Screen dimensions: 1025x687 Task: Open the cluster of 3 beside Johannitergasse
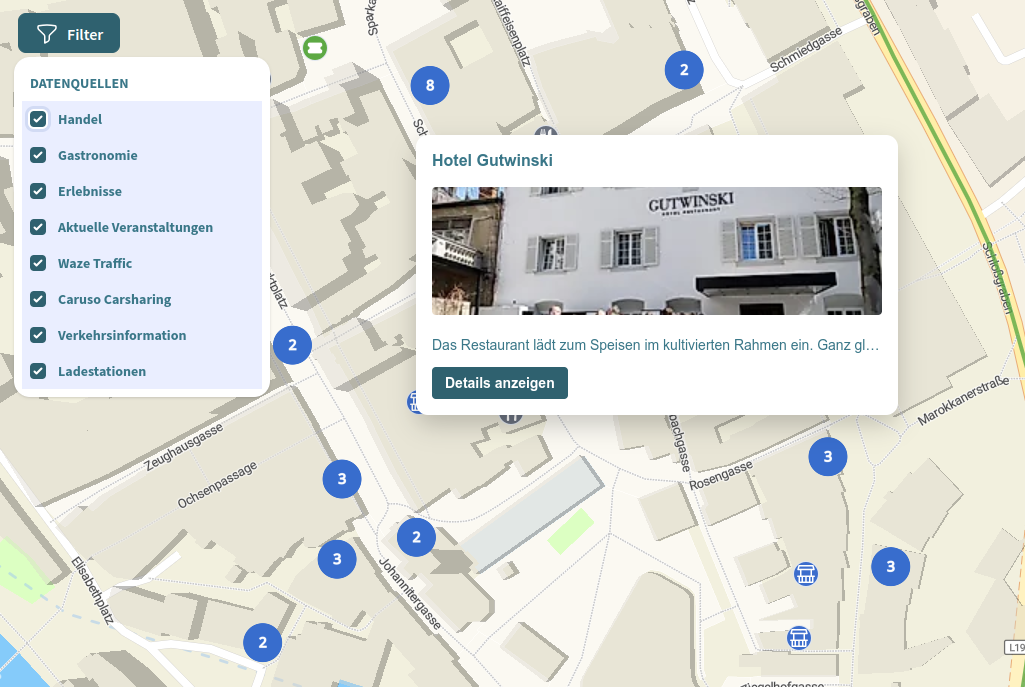pyautogui.click(x=337, y=559)
